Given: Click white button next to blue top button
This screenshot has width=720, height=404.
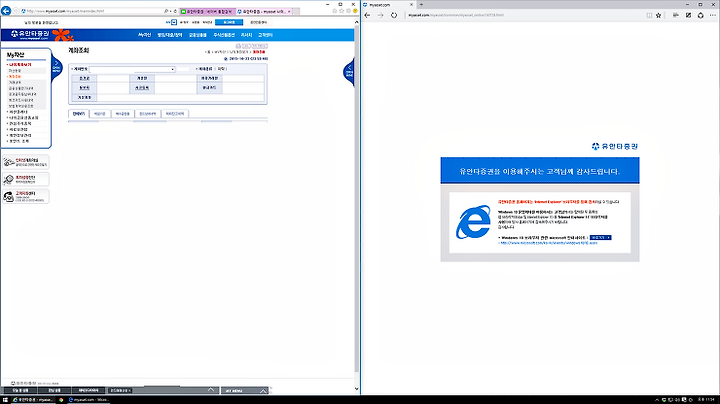Looking at the screenshot, I should (258, 22).
